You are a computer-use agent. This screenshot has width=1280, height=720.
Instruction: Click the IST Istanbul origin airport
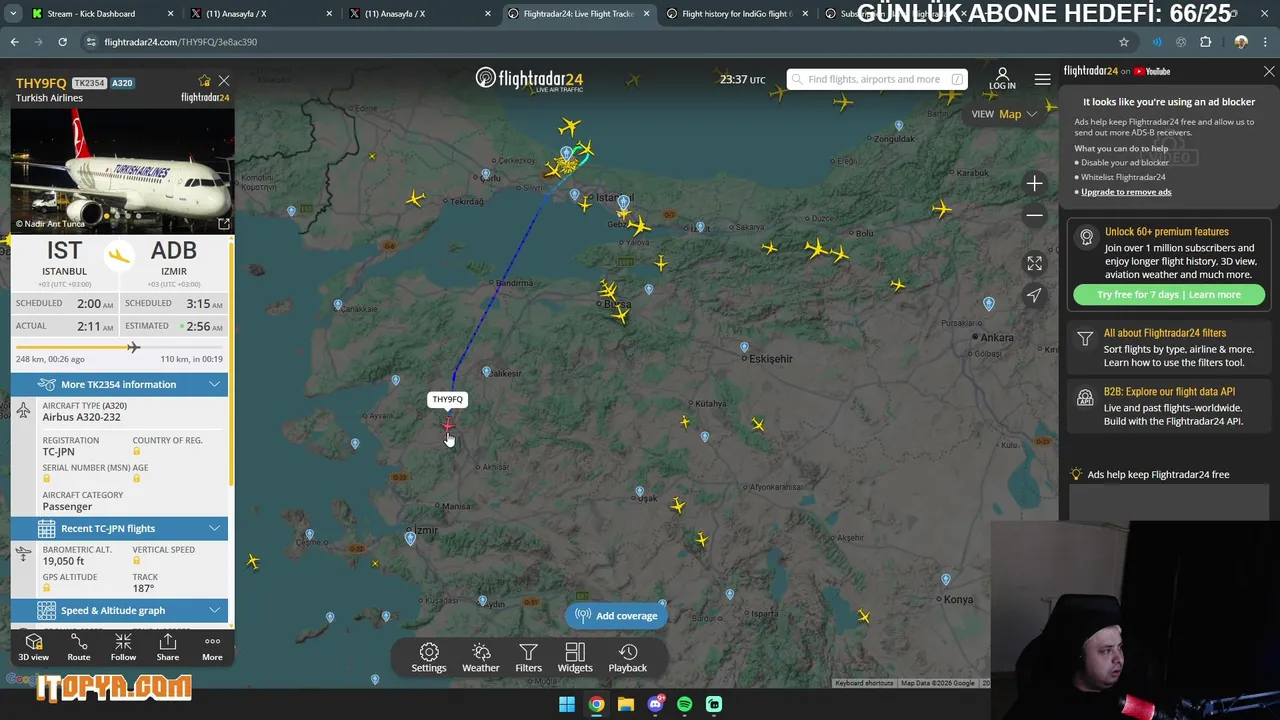pos(64,257)
